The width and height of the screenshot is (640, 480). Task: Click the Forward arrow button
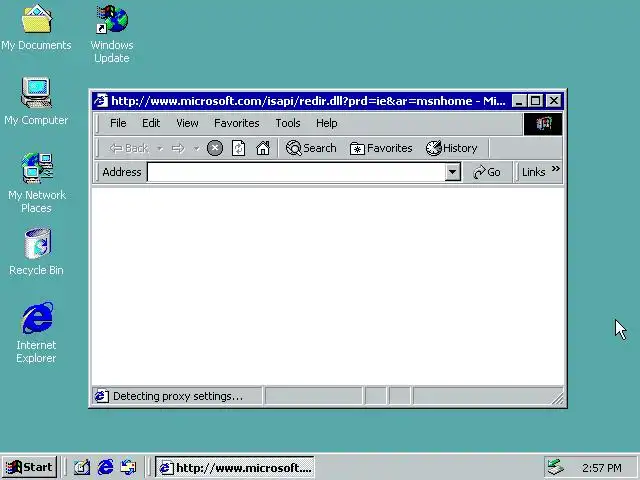pos(178,148)
